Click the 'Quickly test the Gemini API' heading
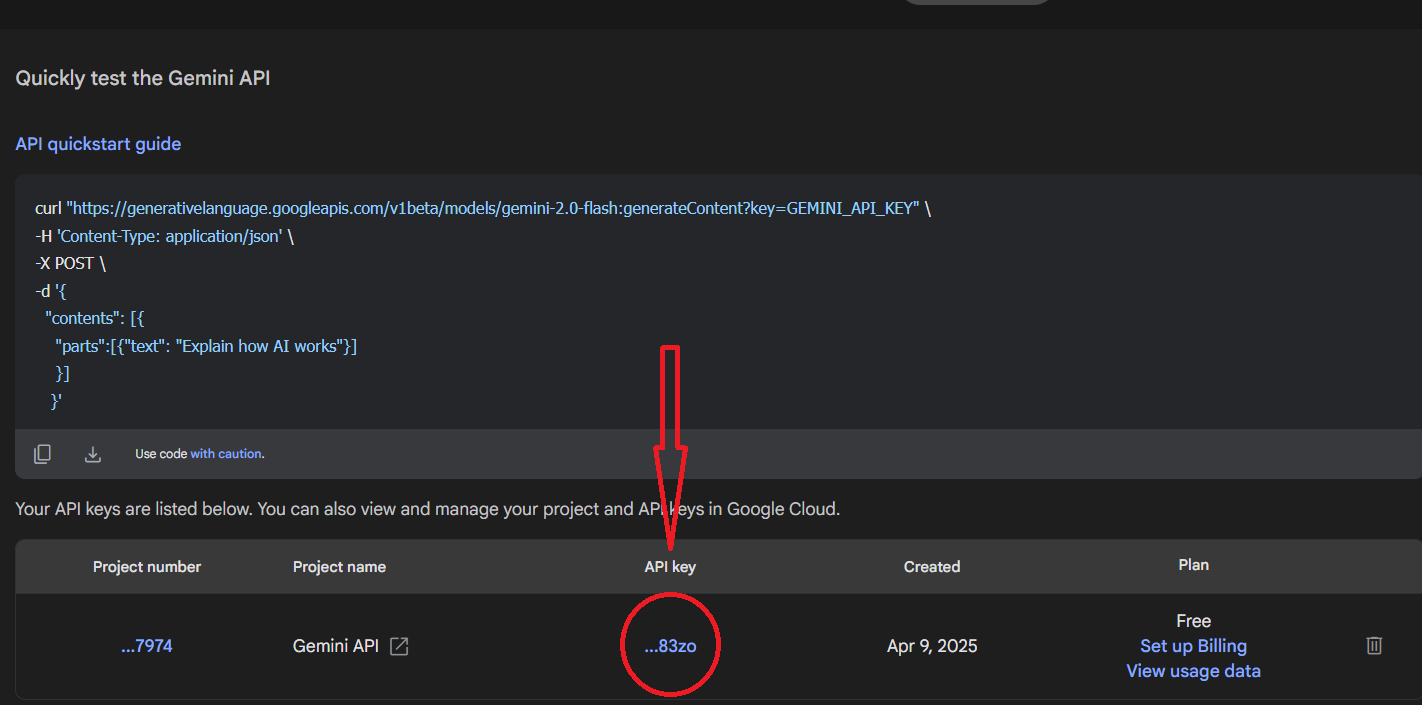Viewport: 1422px width, 705px height. pos(143,78)
